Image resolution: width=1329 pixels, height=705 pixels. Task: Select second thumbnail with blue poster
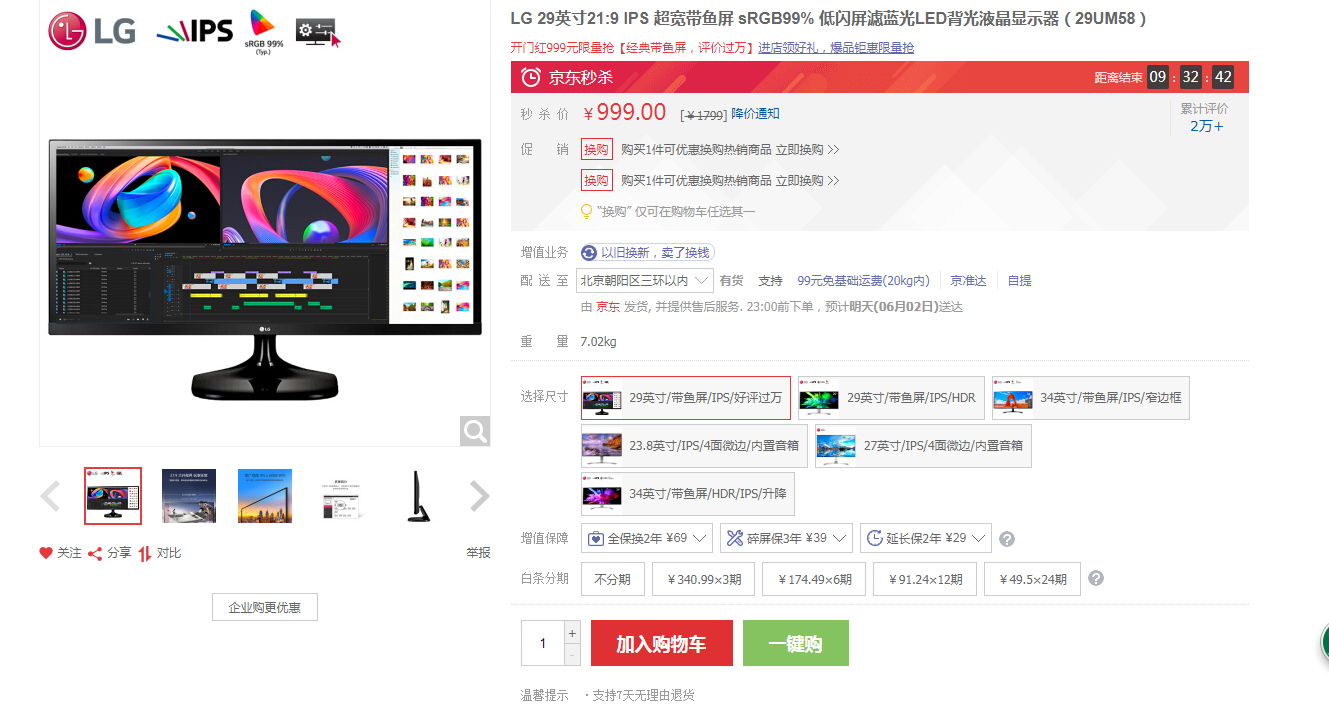[x=189, y=496]
